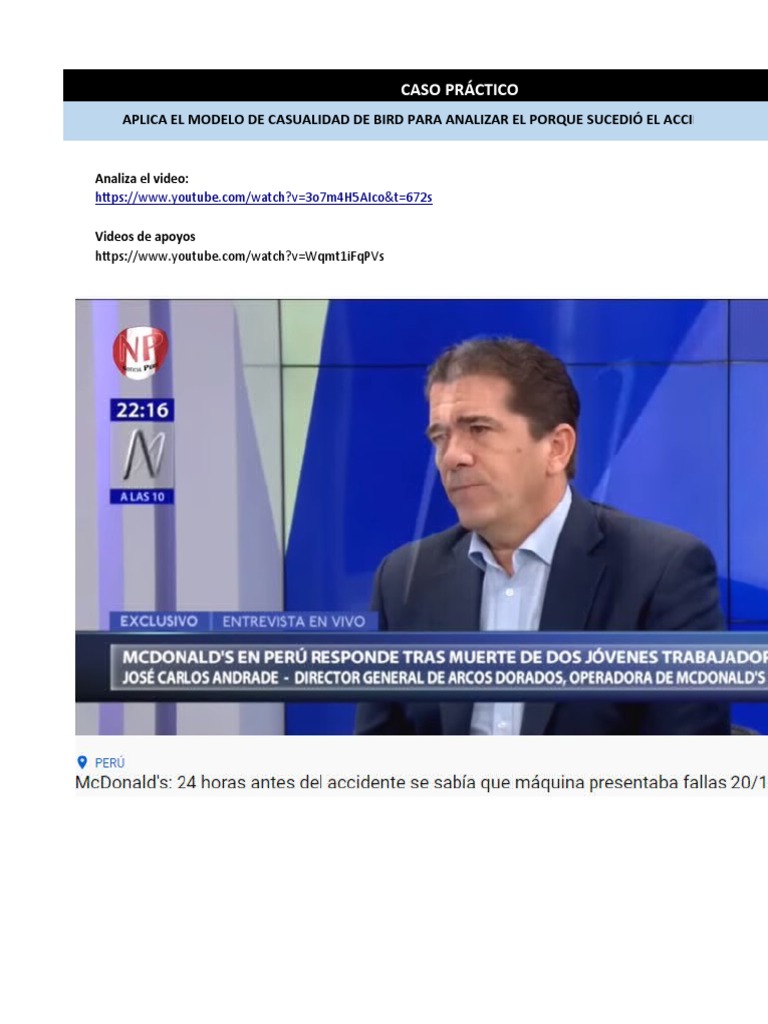The height and width of the screenshot is (1024, 768).
Task: Click the '24 horas antes del accidente' headline
Action: pyautogui.click(x=421, y=782)
